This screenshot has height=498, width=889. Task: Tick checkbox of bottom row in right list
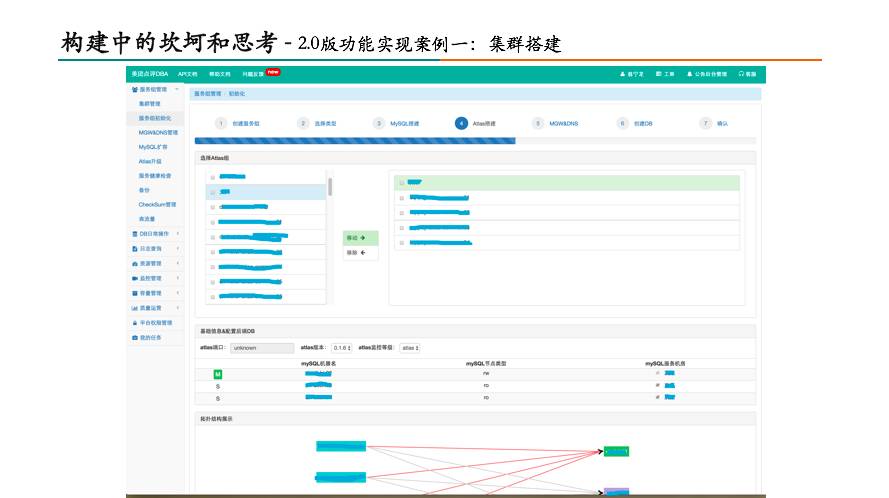pyautogui.click(x=401, y=243)
